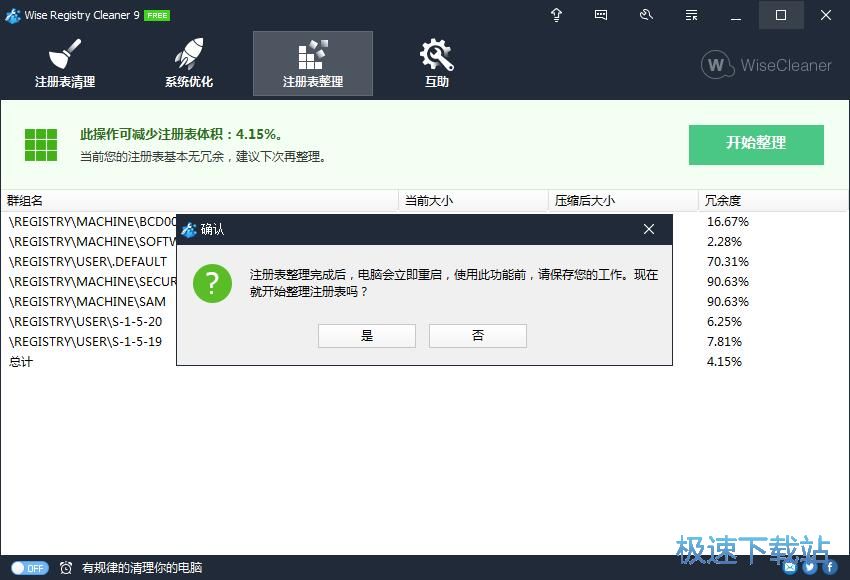The image size is (850, 580).
Task: Select row \REGISTRY\USER\S-1-5-20
Action: tap(86, 322)
